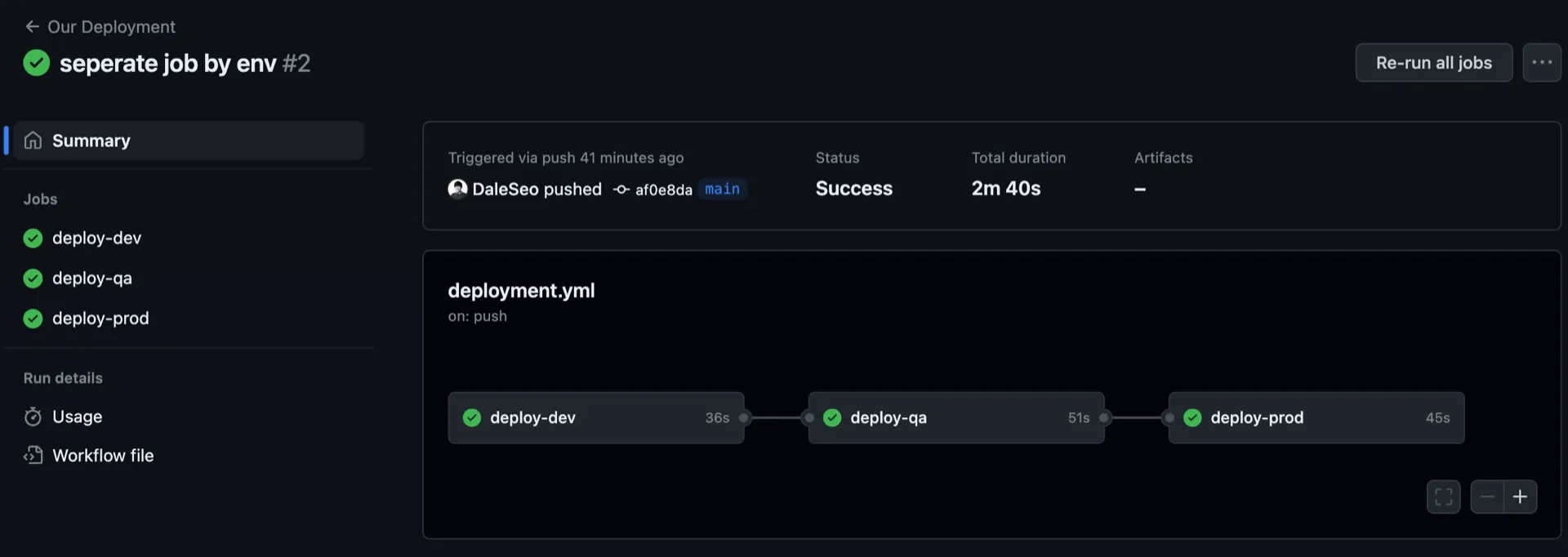Select the Summary tab in sidebar
This screenshot has width=1568, height=557.
coord(188,140)
